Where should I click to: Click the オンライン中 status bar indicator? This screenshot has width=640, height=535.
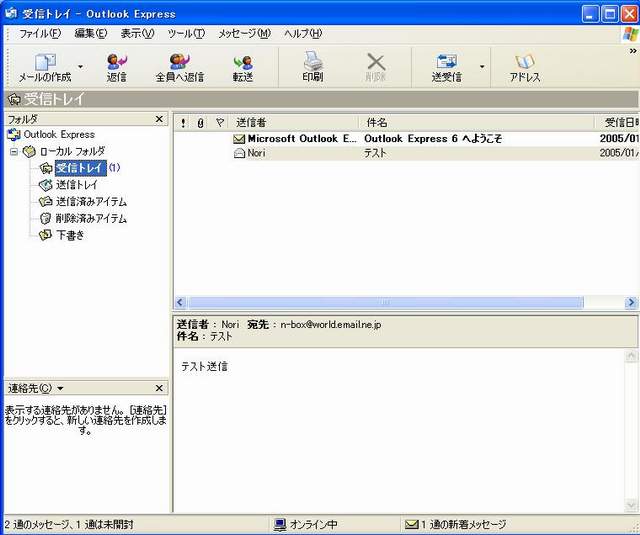[306, 524]
